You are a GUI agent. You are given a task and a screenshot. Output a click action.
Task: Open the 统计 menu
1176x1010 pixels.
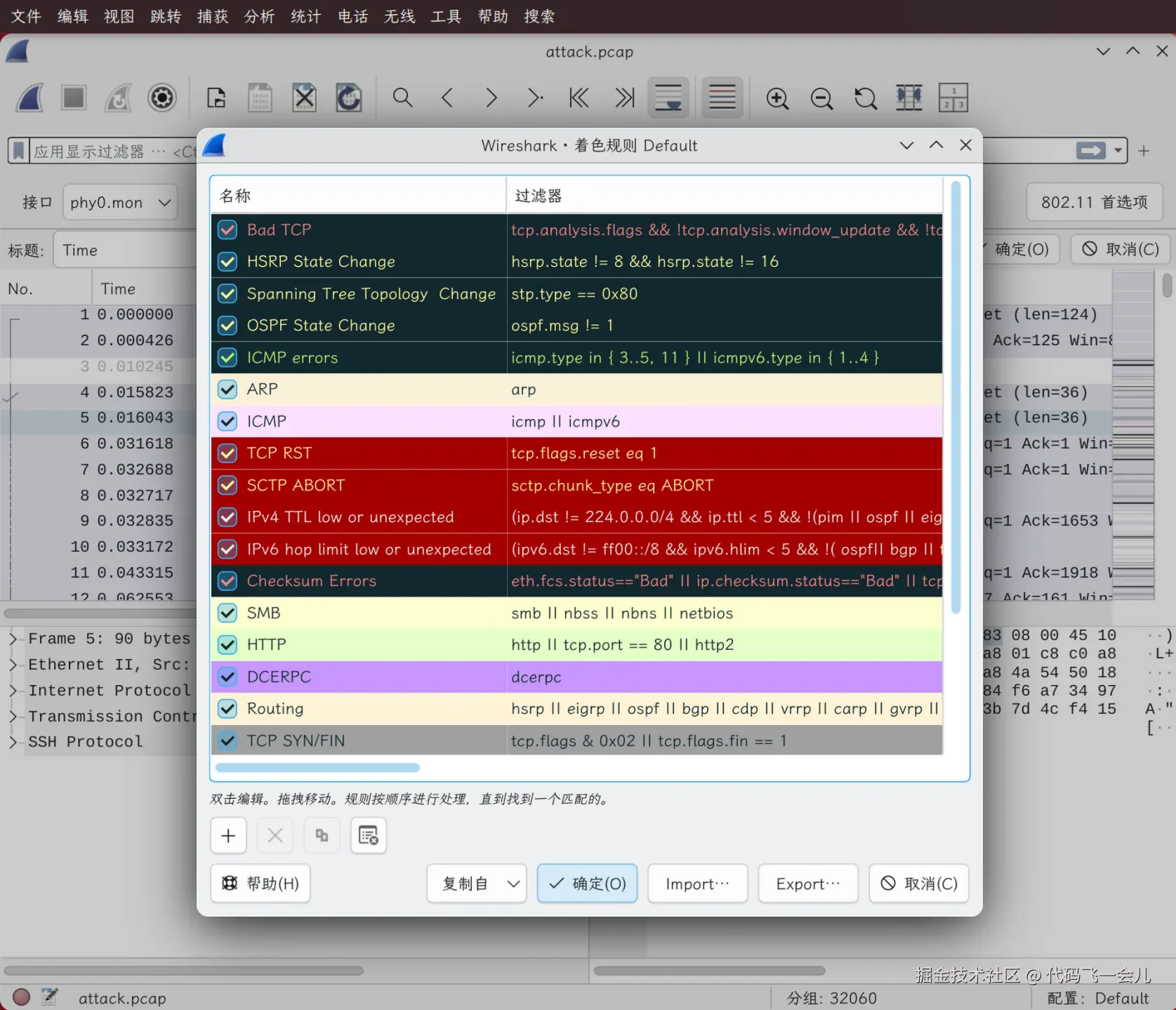(x=306, y=16)
